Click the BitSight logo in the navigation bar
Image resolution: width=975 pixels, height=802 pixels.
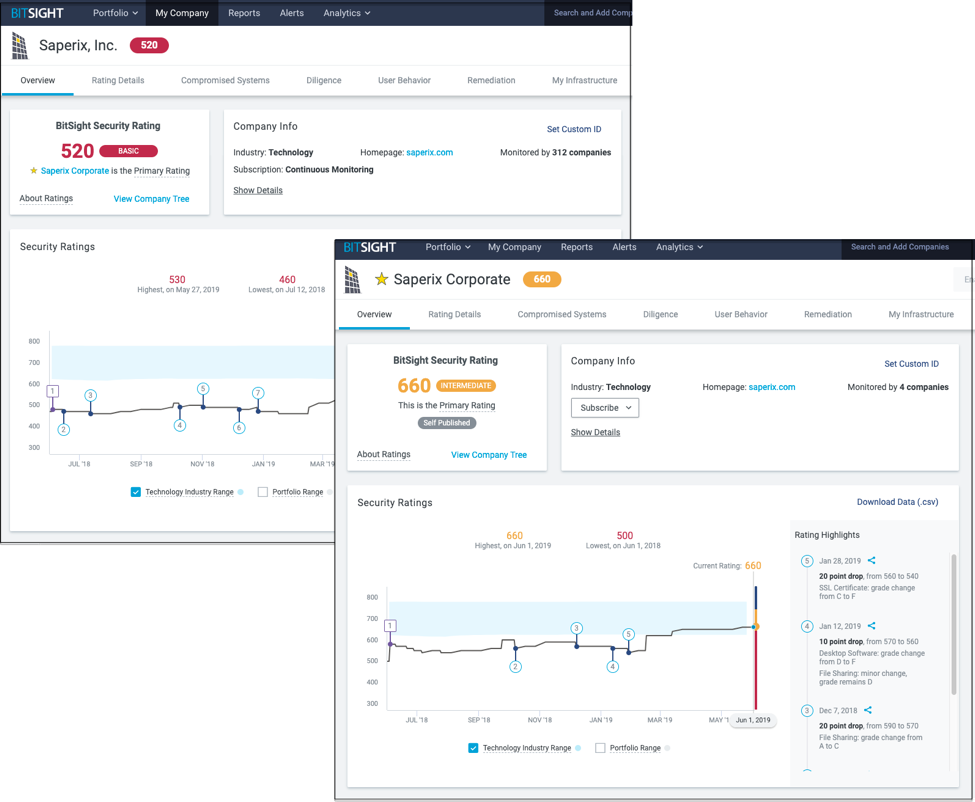[x=370, y=247]
